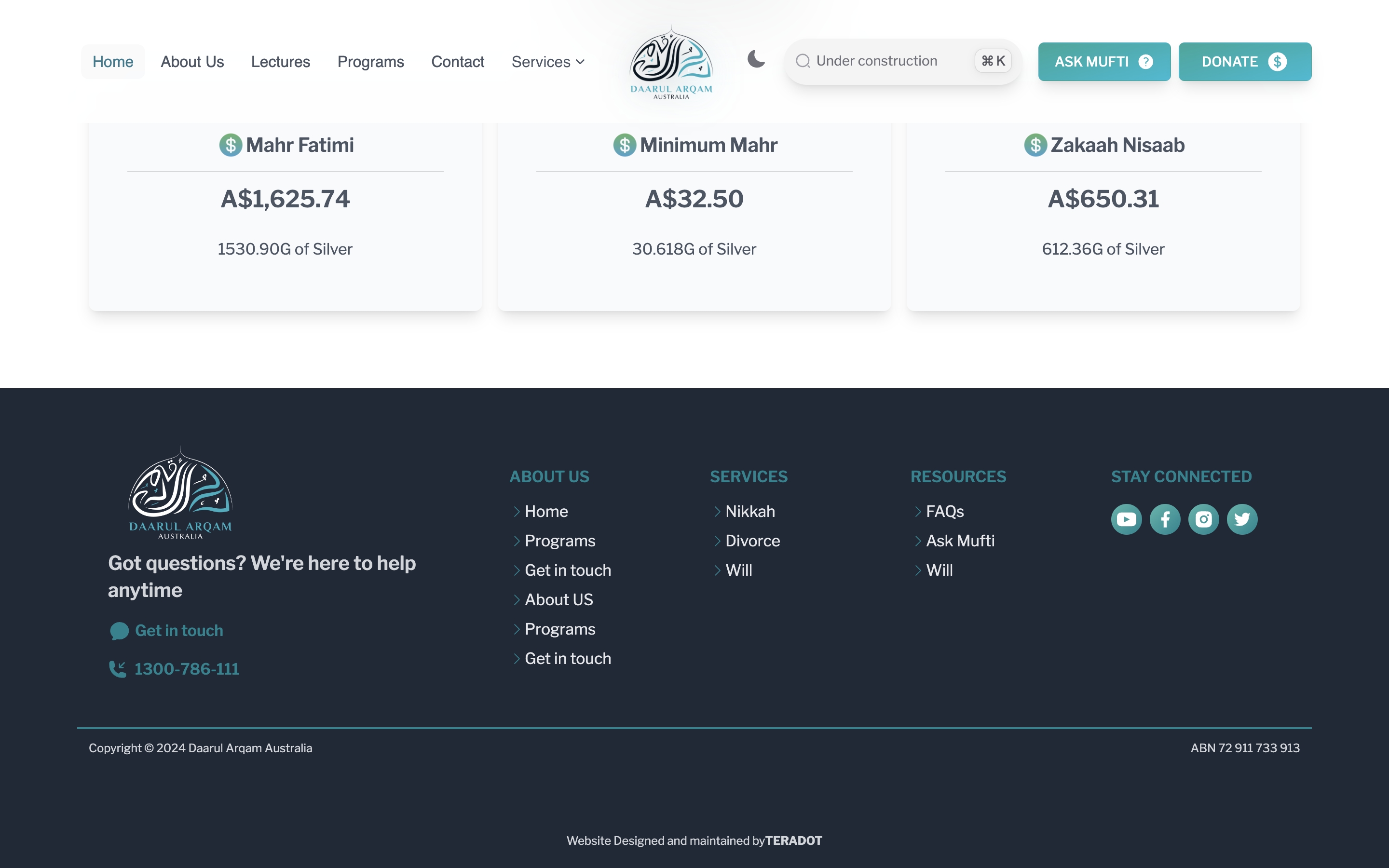Image resolution: width=1389 pixels, height=868 pixels.
Task: Open the Twitter social icon
Action: point(1241,519)
